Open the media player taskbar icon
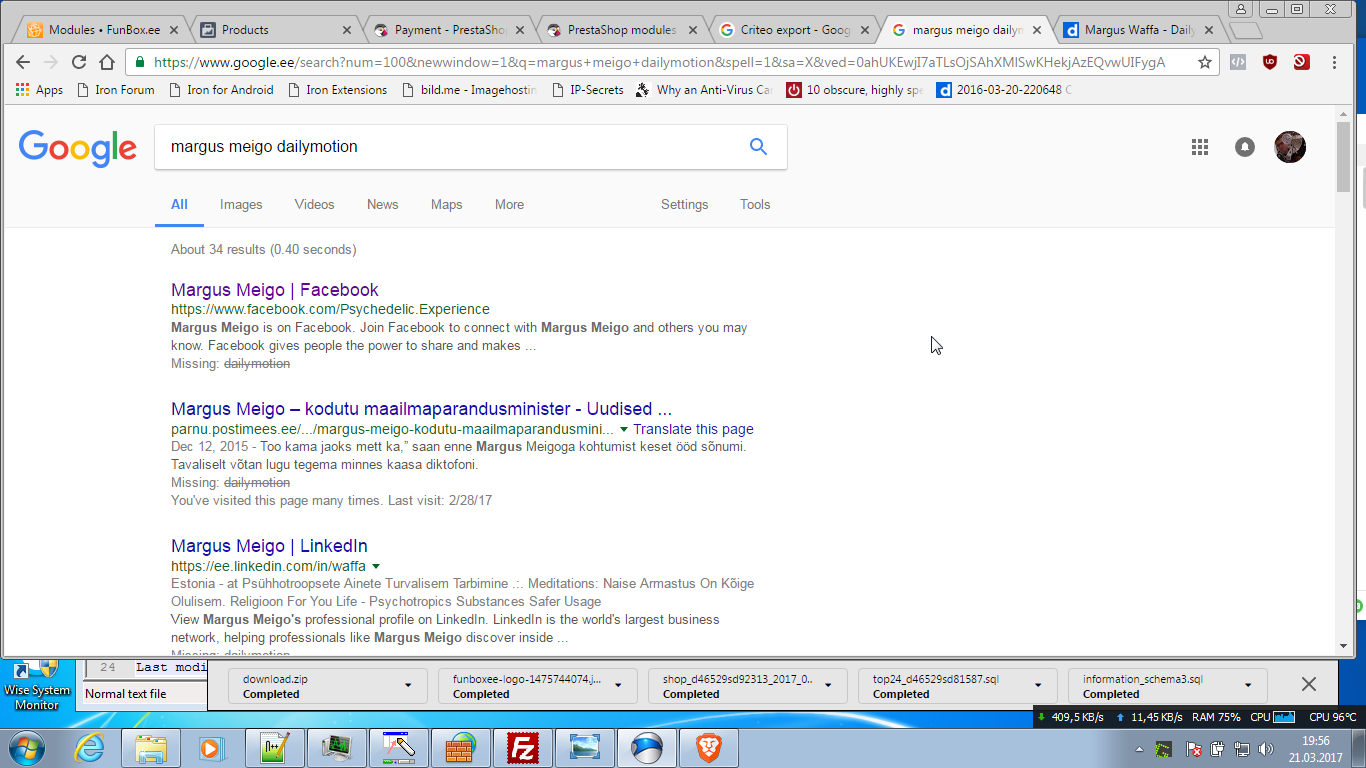Viewport: 1366px width, 768px height. click(x=212, y=748)
